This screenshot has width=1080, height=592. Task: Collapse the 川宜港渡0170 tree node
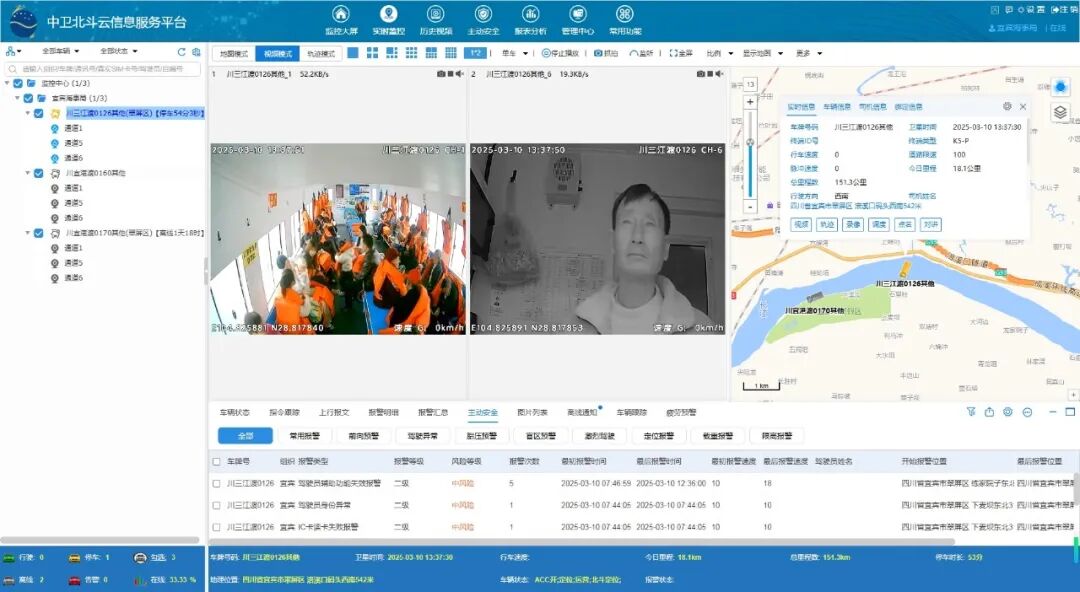coord(28,234)
